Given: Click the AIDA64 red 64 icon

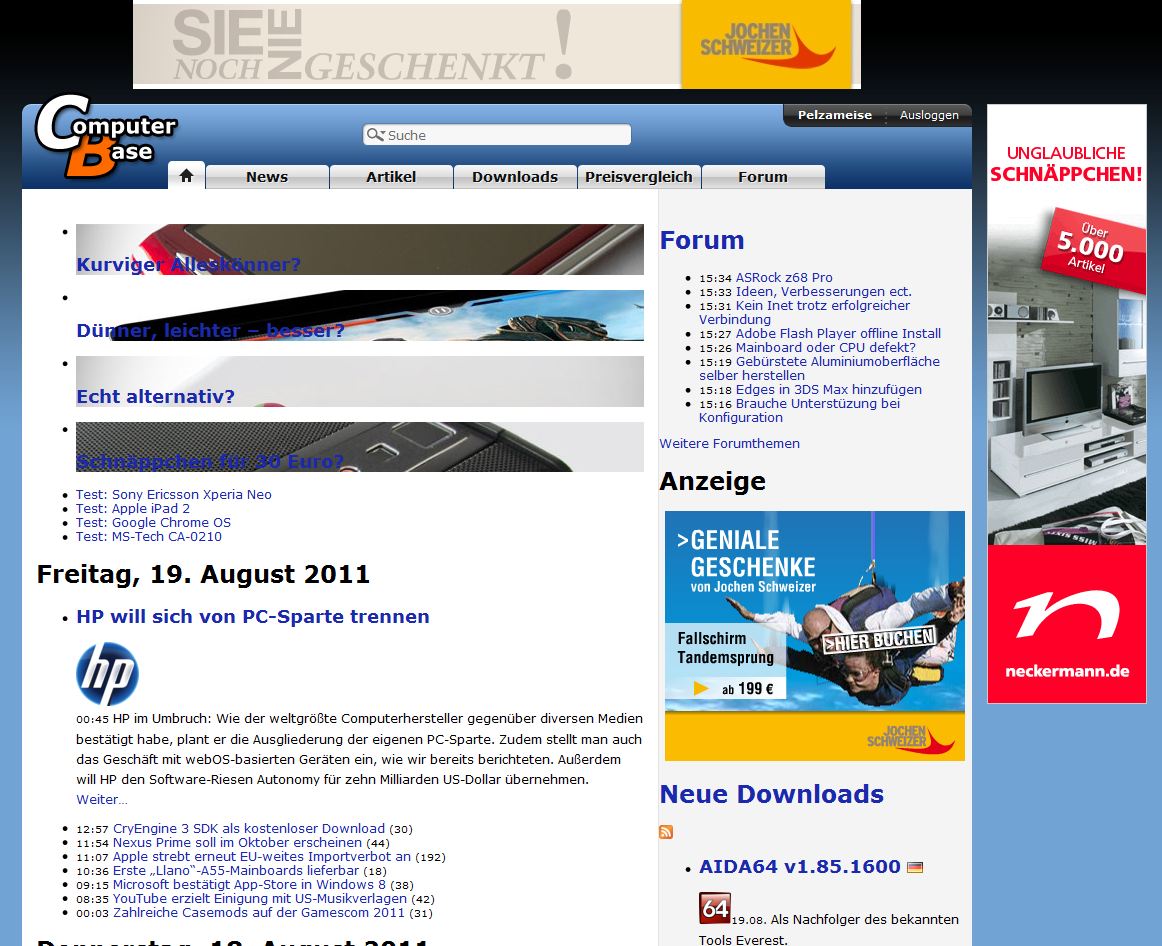Looking at the screenshot, I should point(714,908).
